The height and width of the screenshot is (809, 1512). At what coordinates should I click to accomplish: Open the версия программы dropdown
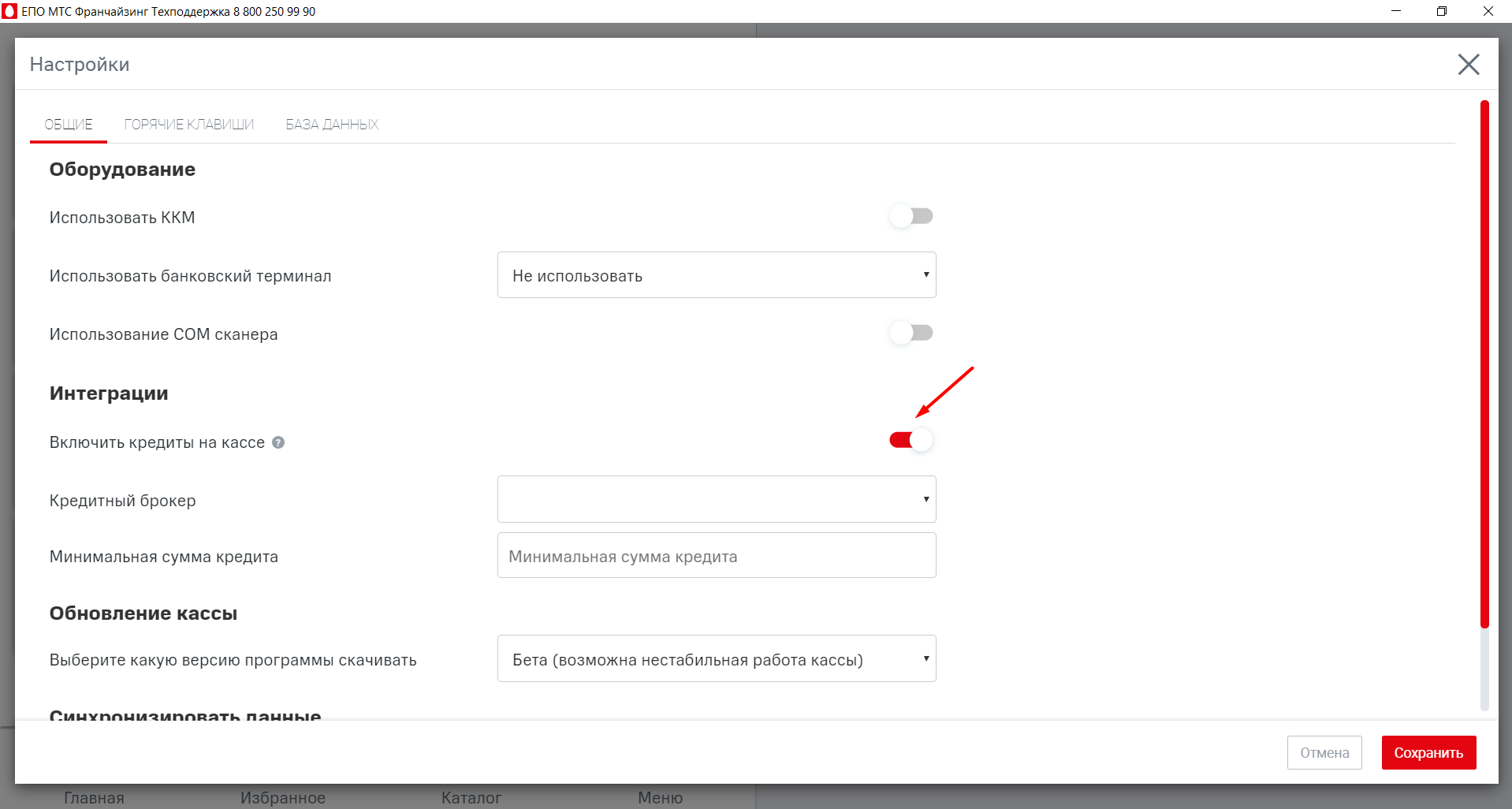click(717, 658)
